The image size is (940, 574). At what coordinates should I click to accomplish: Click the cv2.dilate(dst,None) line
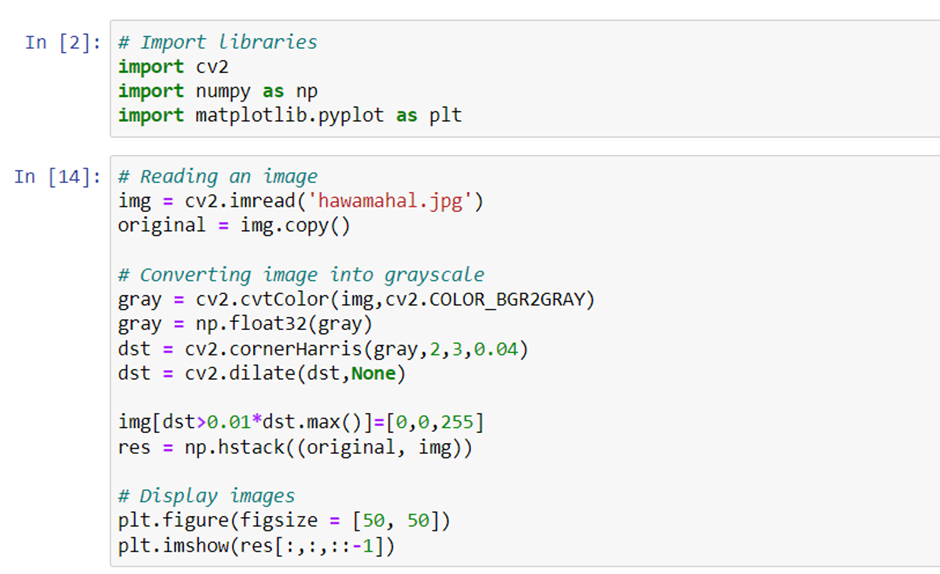[x=262, y=374]
